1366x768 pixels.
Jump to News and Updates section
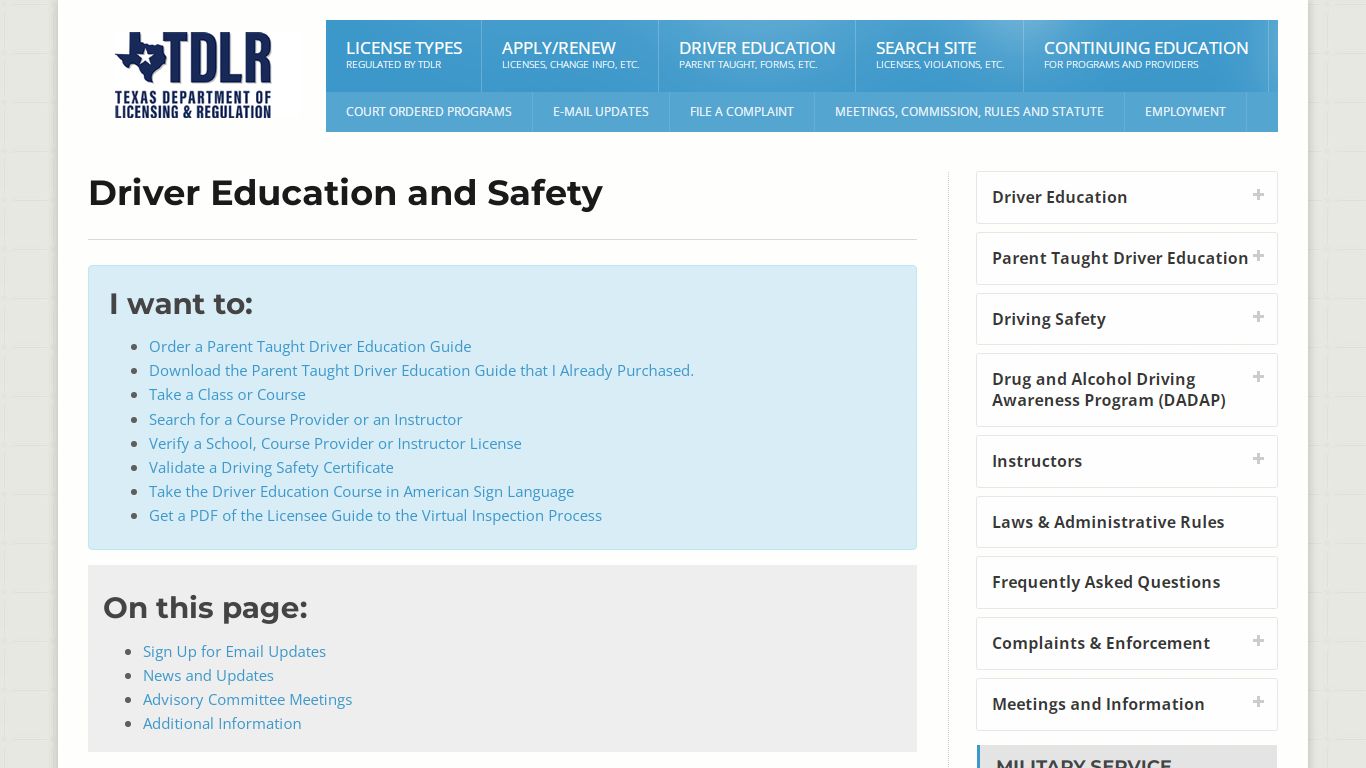pyautogui.click(x=208, y=675)
